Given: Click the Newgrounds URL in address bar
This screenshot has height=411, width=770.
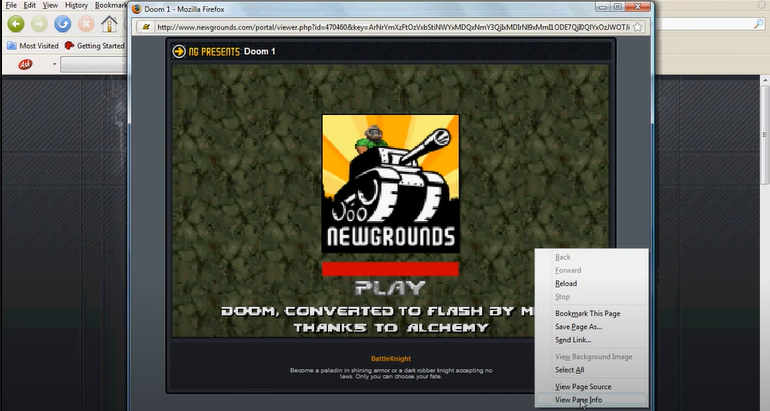Looking at the screenshot, I should pos(393,27).
